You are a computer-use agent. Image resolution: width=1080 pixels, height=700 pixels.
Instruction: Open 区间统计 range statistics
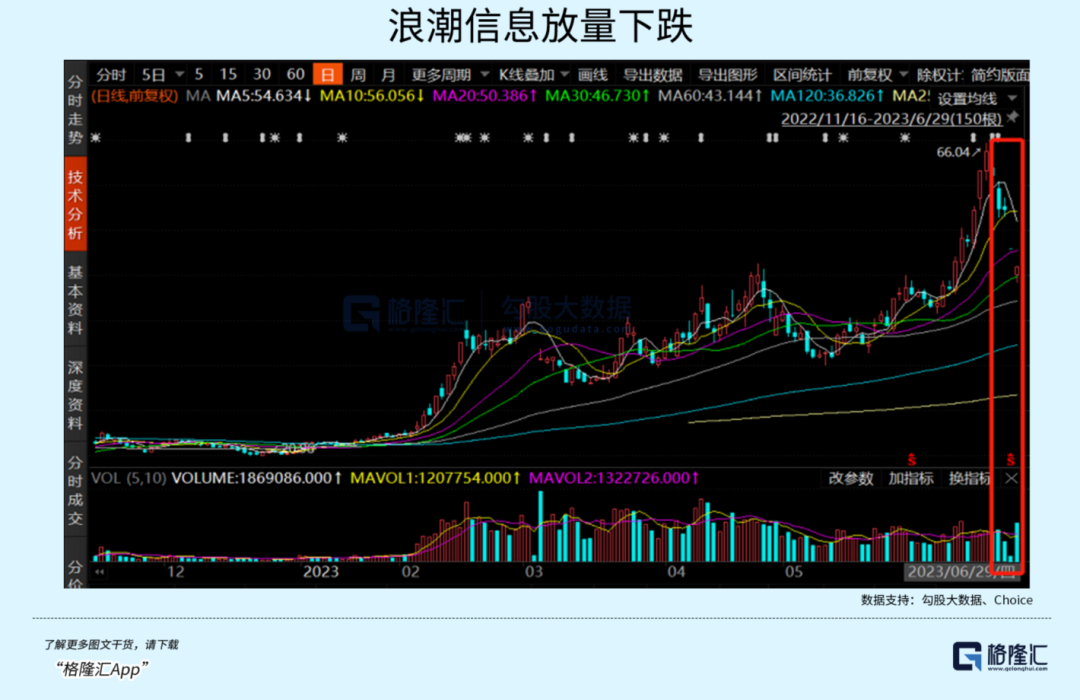point(802,74)
